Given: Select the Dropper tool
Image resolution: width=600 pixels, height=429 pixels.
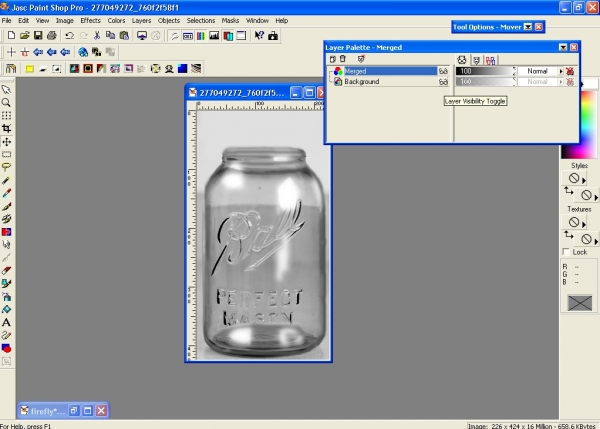Looking at the screenshot, I should pyautogui.click(x=6, y=193).
